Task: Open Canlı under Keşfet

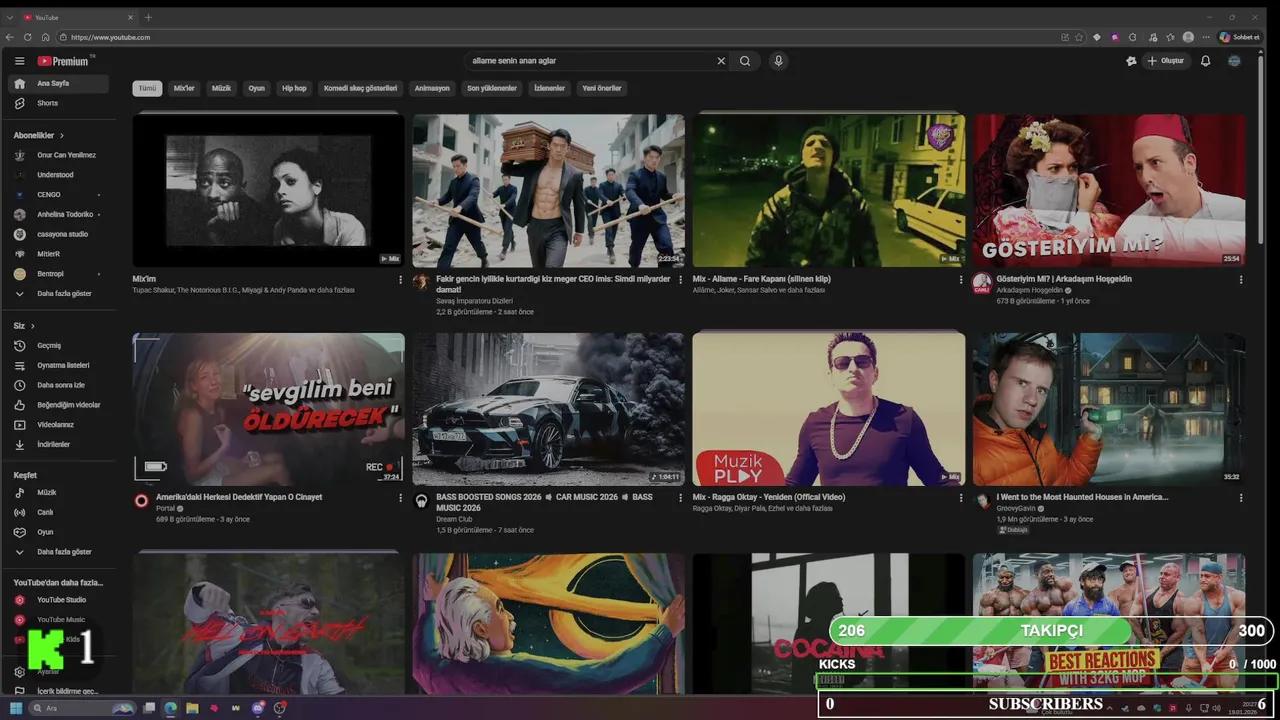Action: point(60,512)
